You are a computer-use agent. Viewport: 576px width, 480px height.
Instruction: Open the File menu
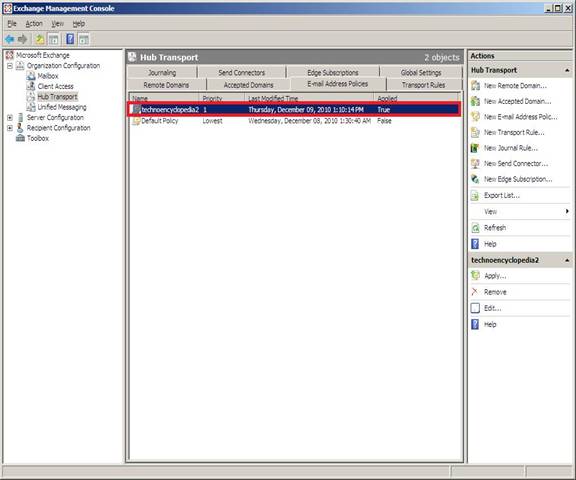point(12,24)
